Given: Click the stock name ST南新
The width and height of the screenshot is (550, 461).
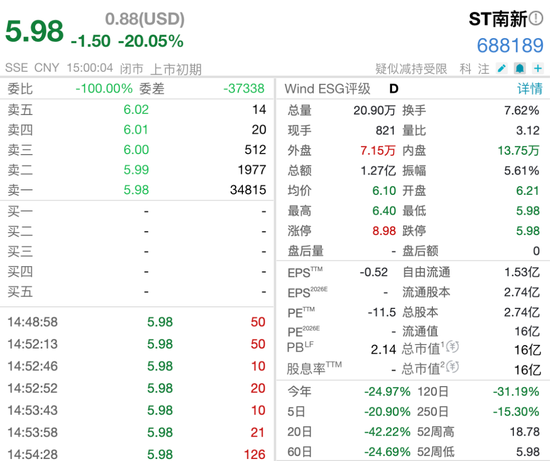Looking at the screenshot, I should coord(498,19).
